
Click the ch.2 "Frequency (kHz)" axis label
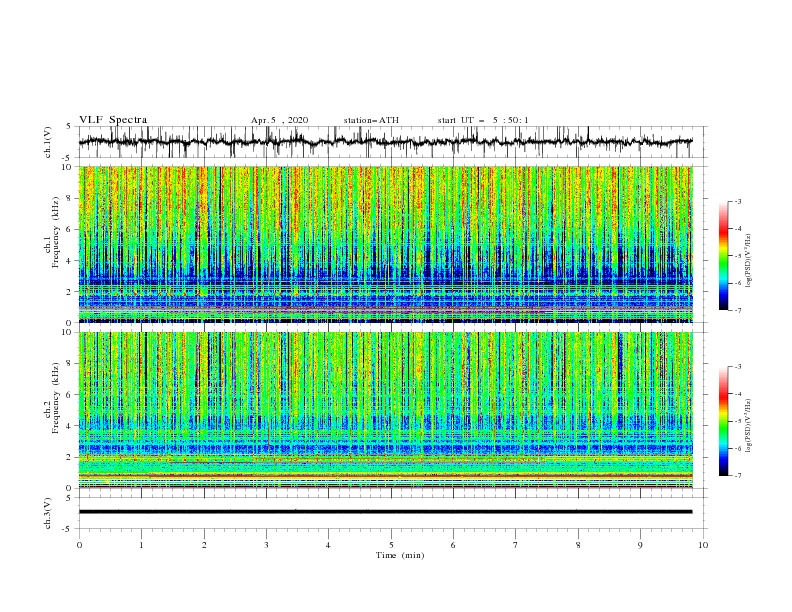(x=56, y=398)
